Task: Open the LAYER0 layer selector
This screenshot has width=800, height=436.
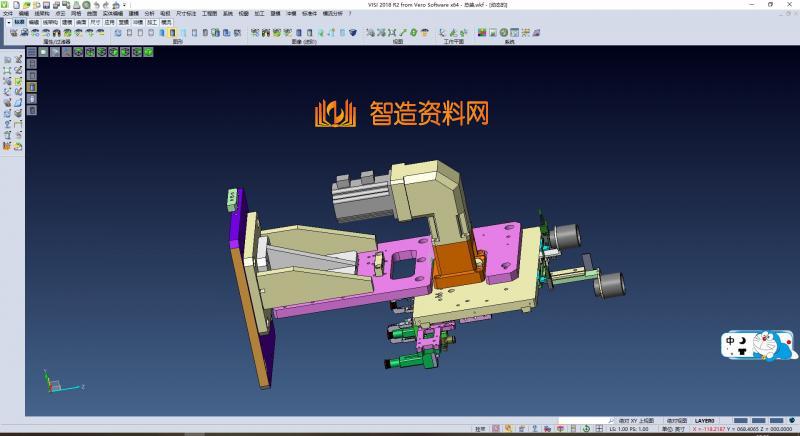Action: (x=704, y=420)
